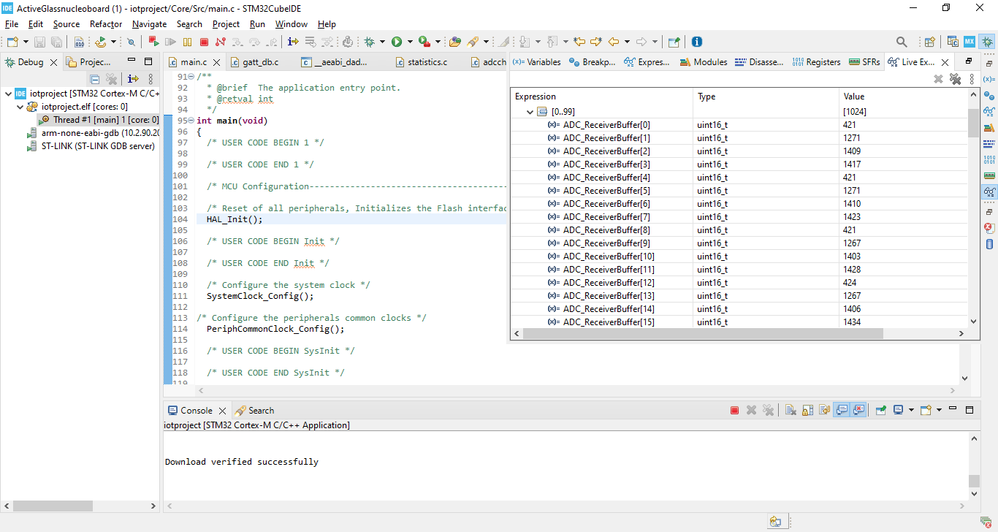Click the blue information icon in toolbar
The image size is (998, 532).
tap(697, 42)
